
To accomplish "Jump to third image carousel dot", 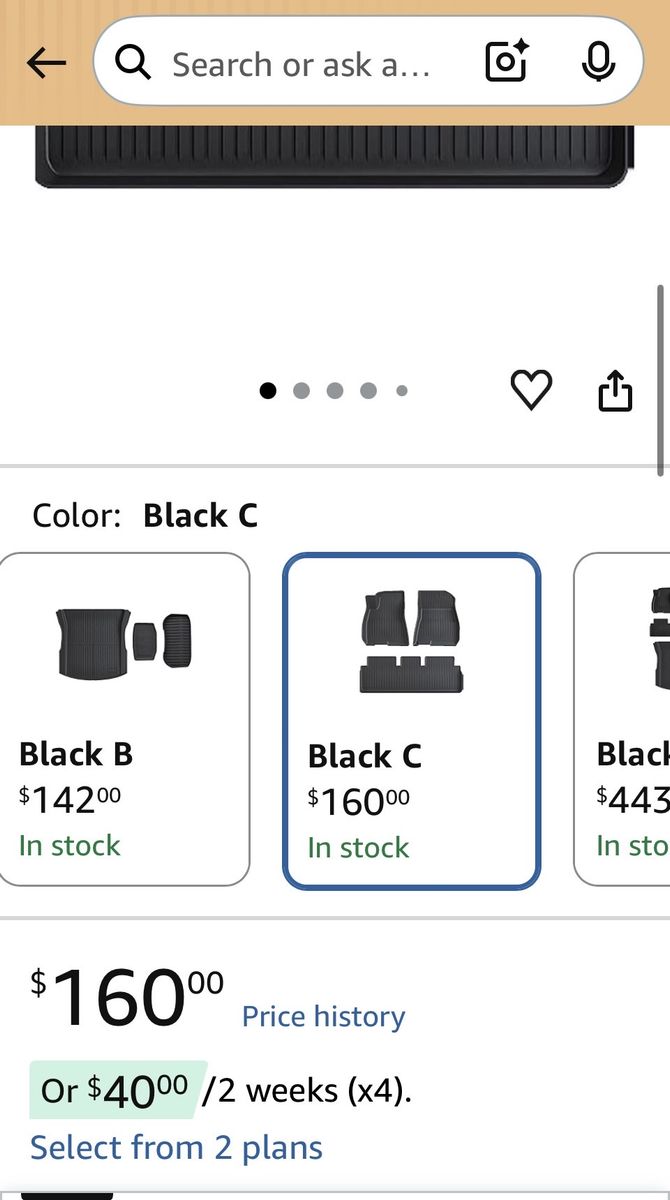I will pyautogui.click(x=335, y=390).
